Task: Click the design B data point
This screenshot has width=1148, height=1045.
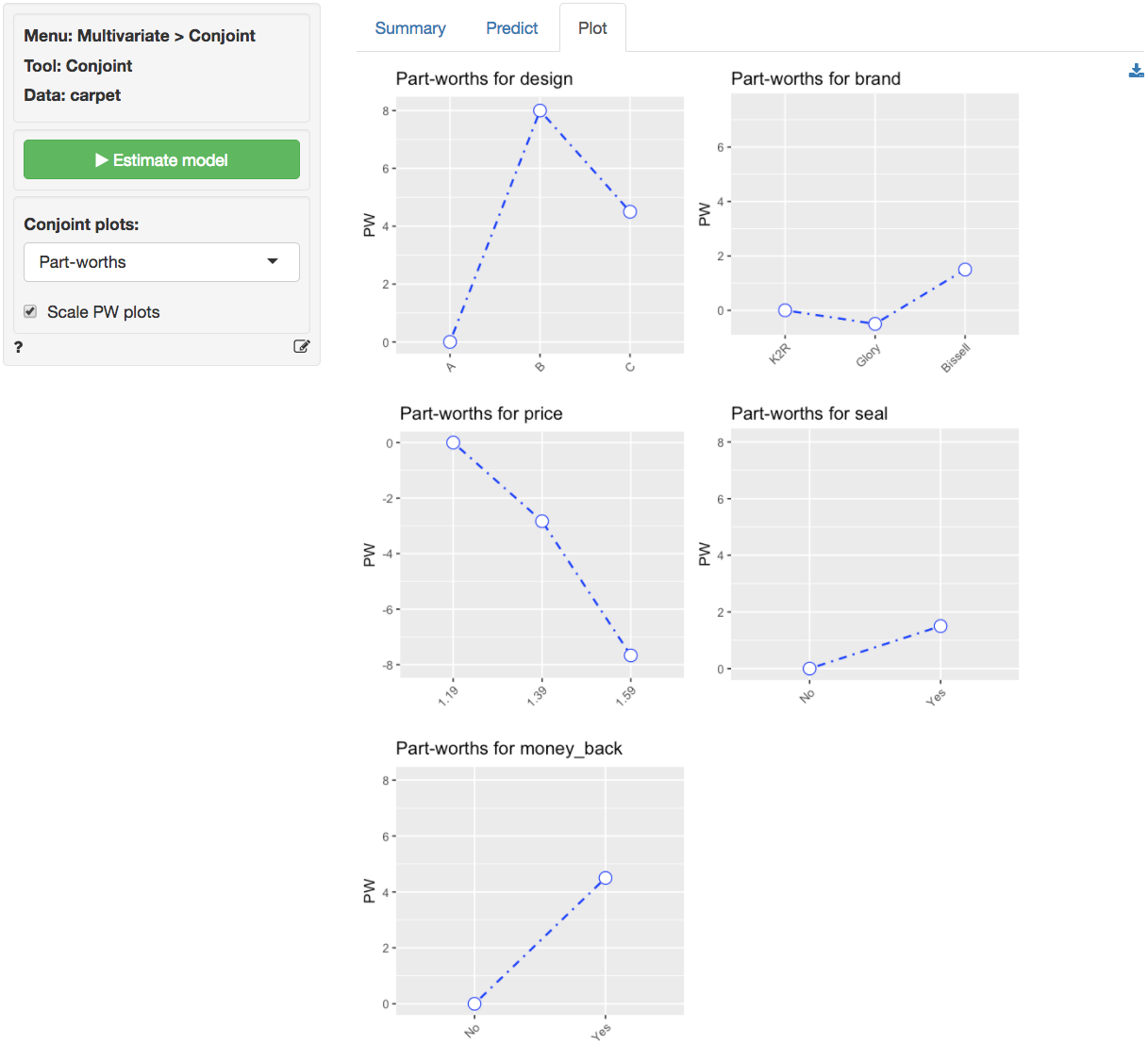Action: [540, 110]
